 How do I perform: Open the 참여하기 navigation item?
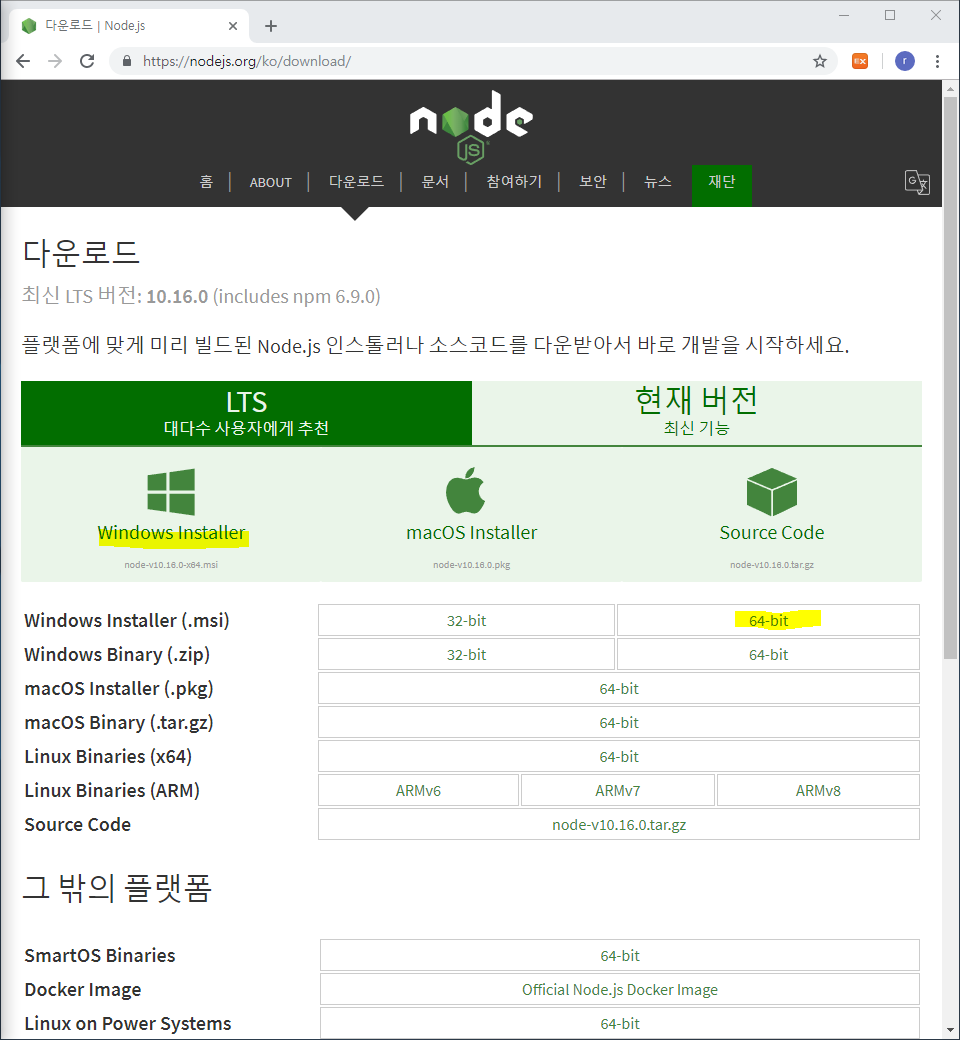tap(514, 182)
